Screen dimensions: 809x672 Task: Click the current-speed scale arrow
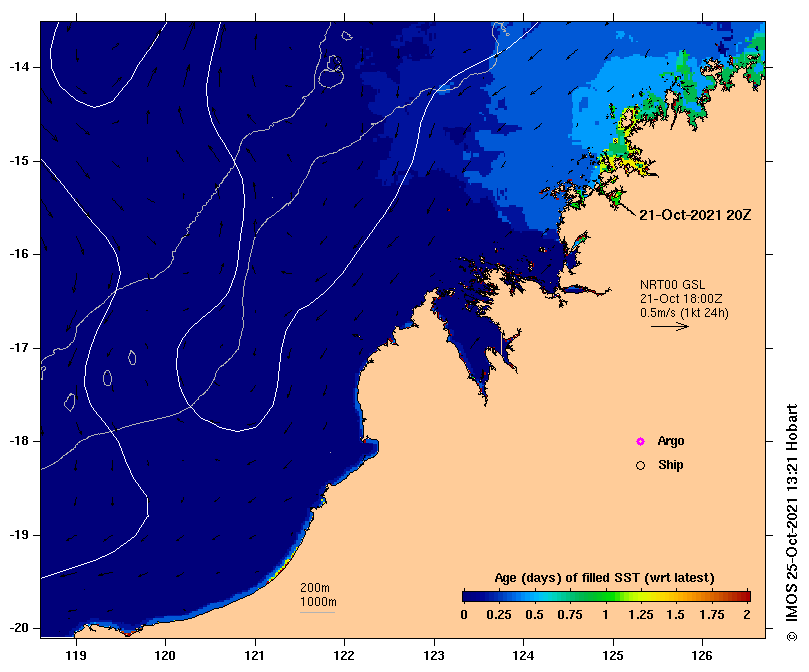[x=670, y=326]
